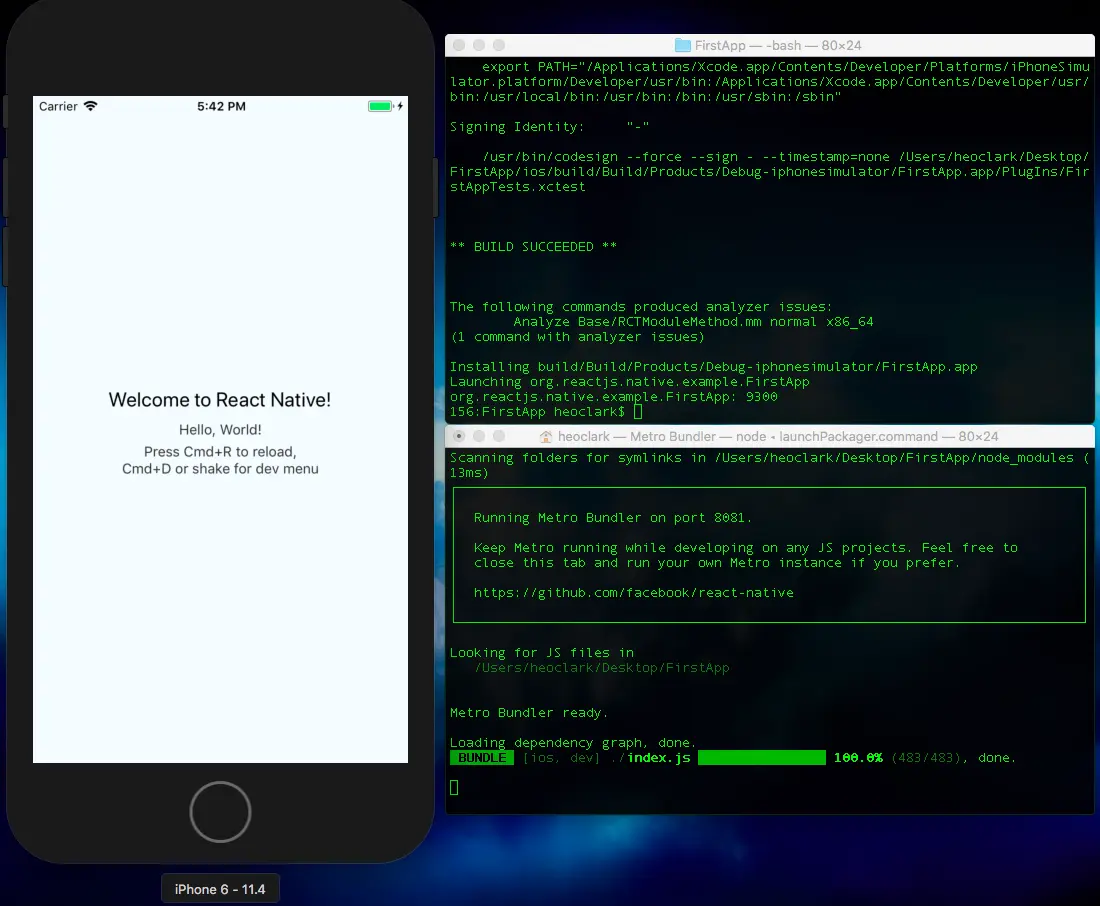
Task: Click the Metro terminal cursor on last line
Action: tap(454, 787)
